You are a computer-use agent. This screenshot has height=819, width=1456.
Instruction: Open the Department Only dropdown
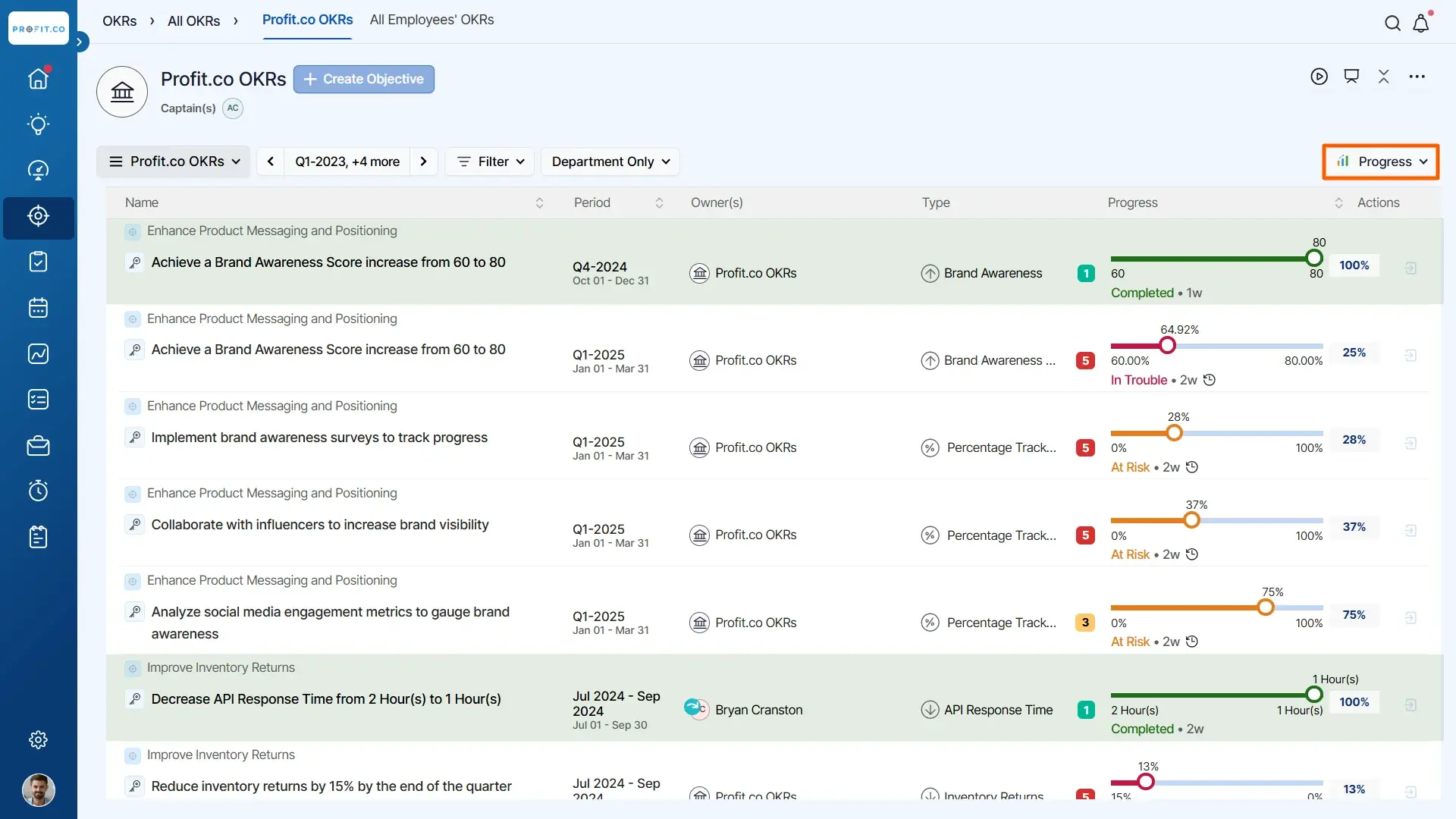pos(610,162)
